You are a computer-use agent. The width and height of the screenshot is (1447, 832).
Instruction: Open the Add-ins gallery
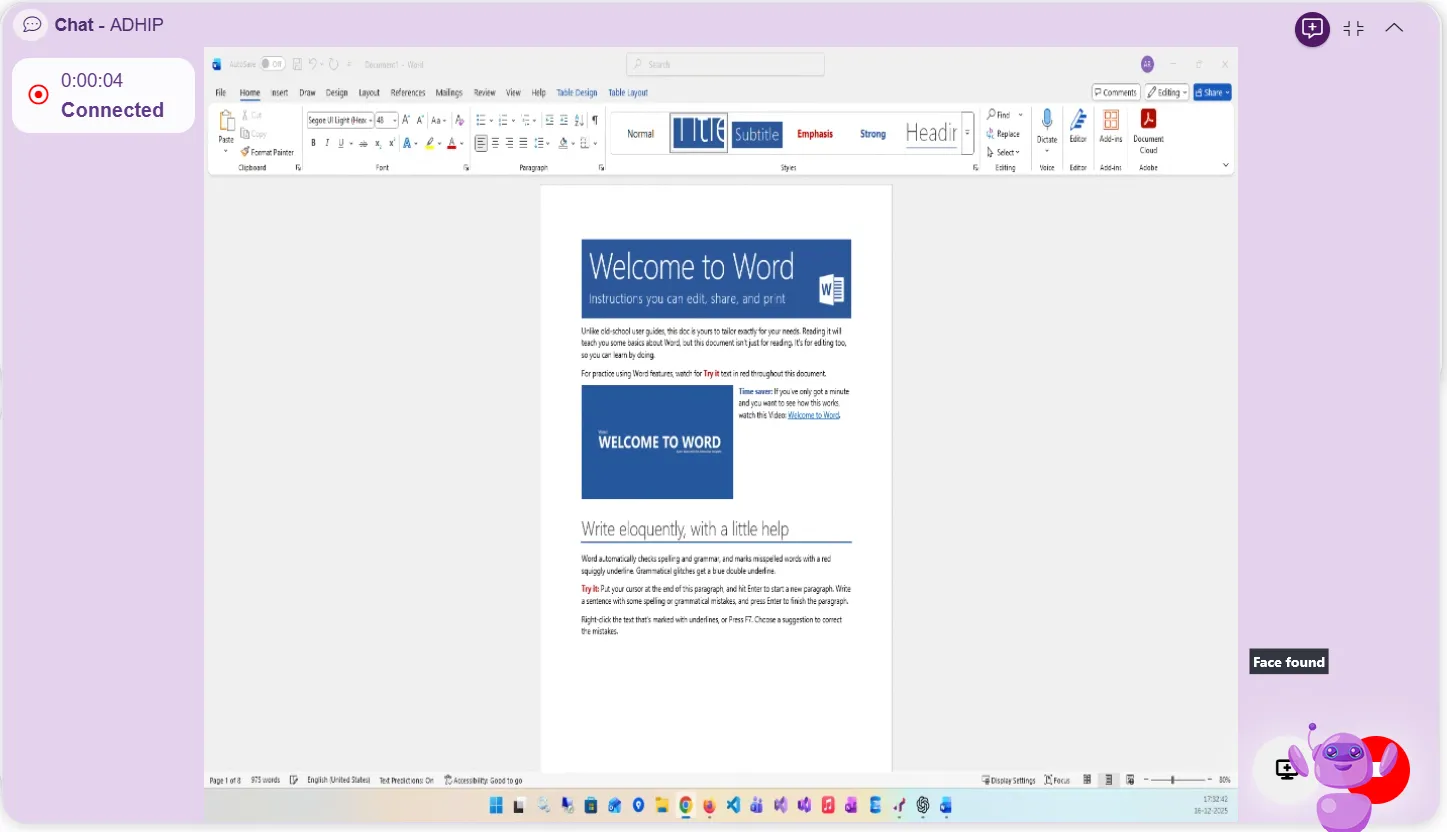coord(1110,120)
